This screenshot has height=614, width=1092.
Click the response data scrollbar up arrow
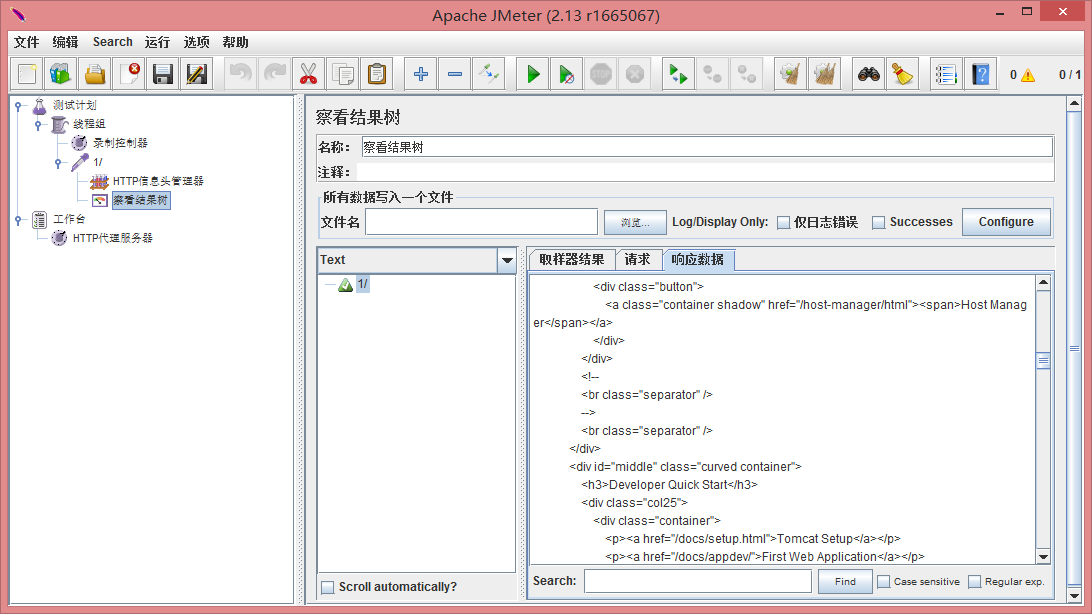click(1043, 282)
